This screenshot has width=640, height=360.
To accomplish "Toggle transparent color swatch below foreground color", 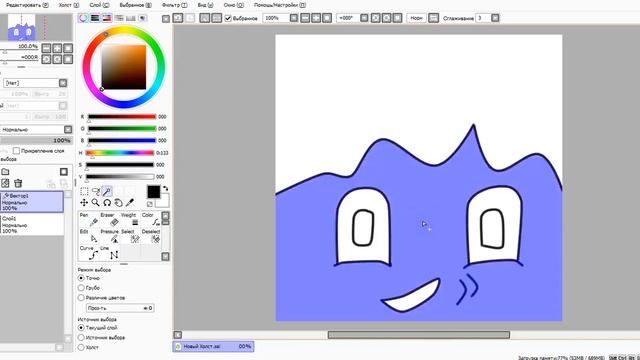I will click(x=150, y=204).
